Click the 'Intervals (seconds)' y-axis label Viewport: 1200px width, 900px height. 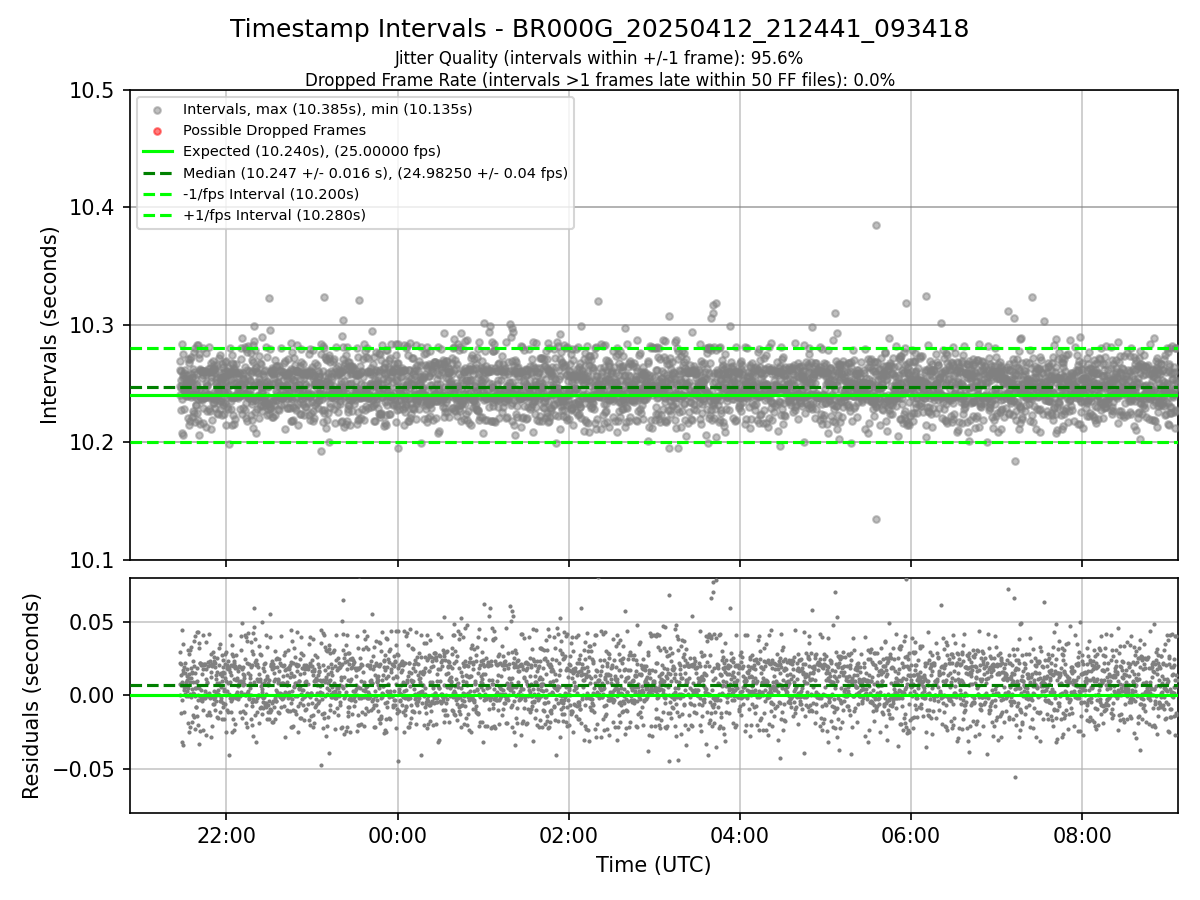click(50, 324)
